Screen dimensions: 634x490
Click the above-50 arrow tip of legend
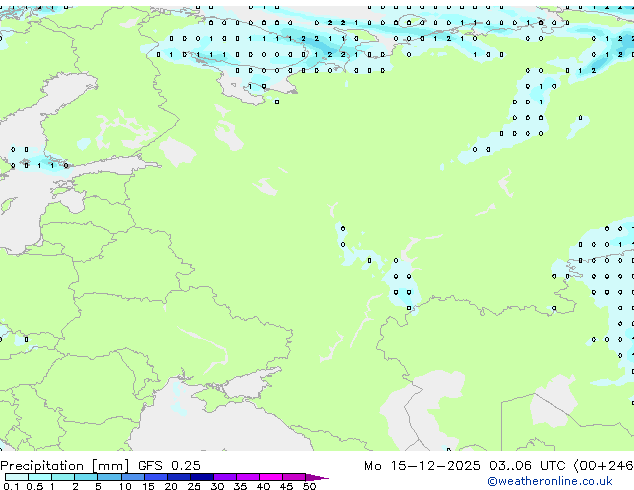317,477
